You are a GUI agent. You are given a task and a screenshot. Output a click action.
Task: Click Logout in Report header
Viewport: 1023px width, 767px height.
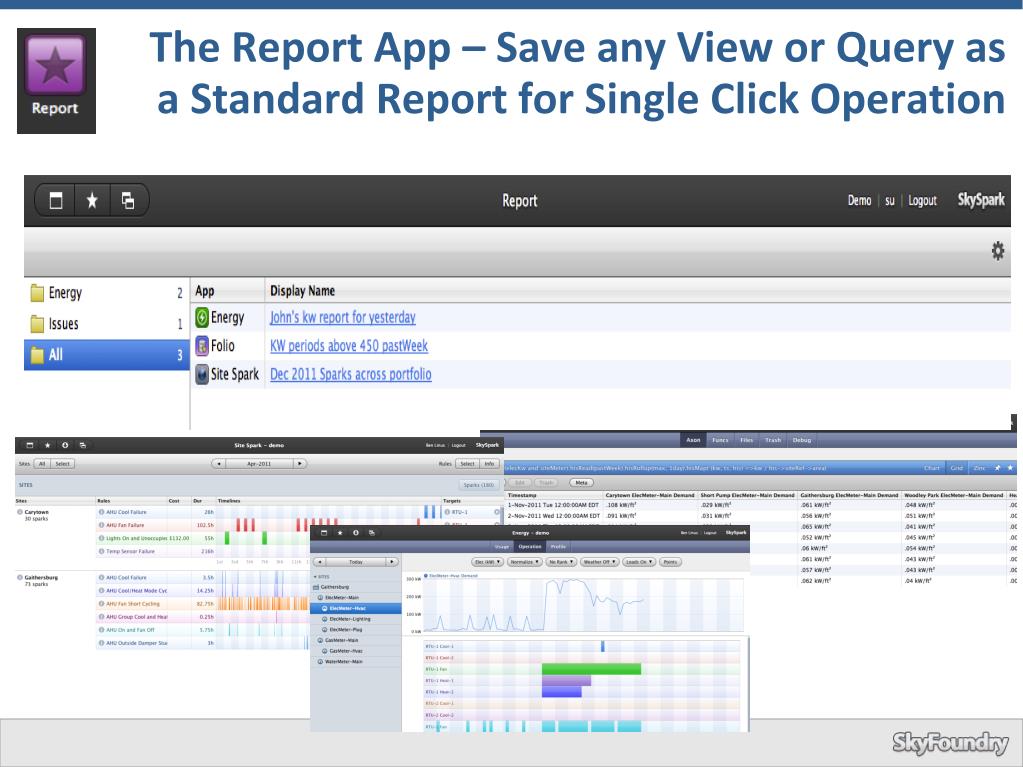click(923, 201)
